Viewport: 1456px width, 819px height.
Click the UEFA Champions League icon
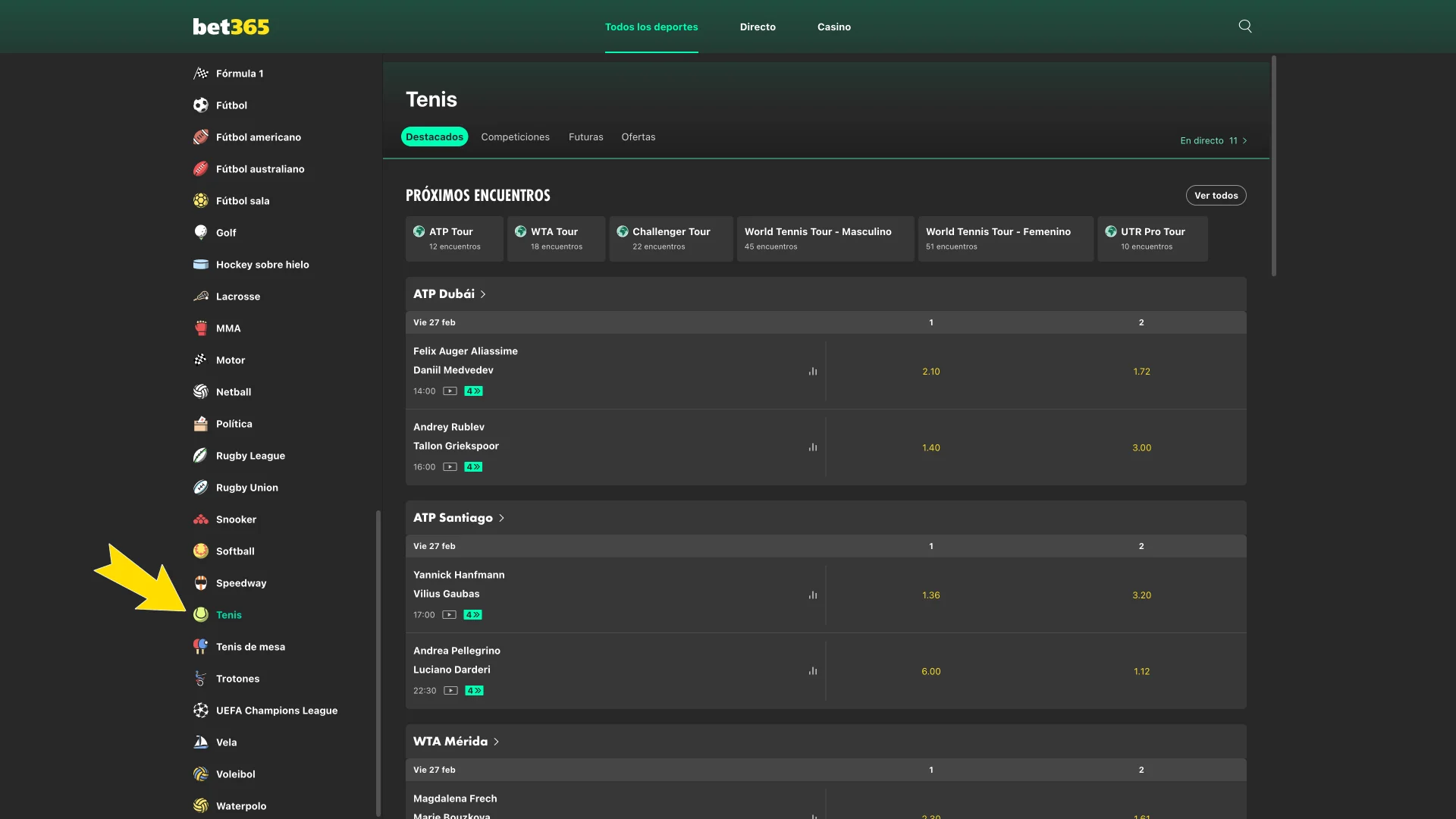click(x=200, y=711)
